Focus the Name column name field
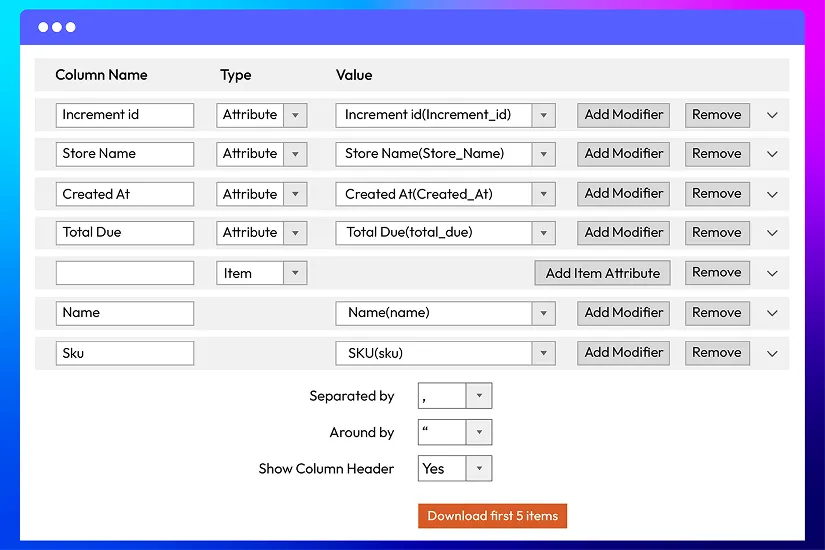This screenshot has height=550, width=825. (125, 313)
